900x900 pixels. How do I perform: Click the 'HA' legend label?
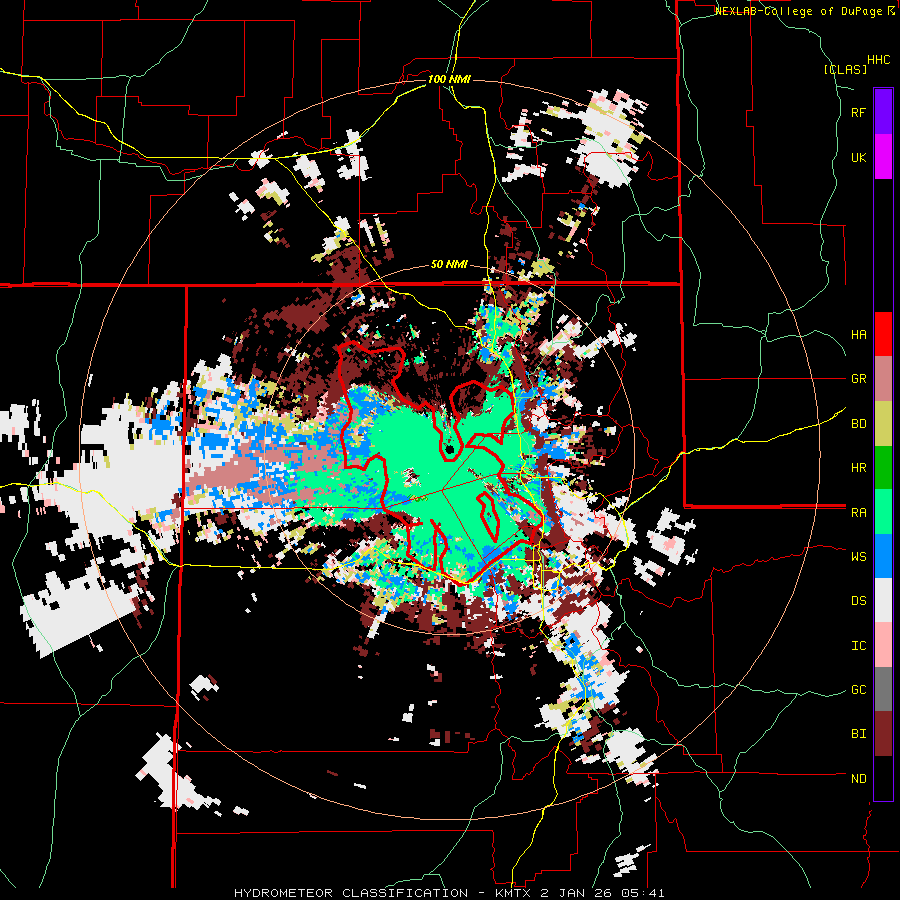coord(858,334)
